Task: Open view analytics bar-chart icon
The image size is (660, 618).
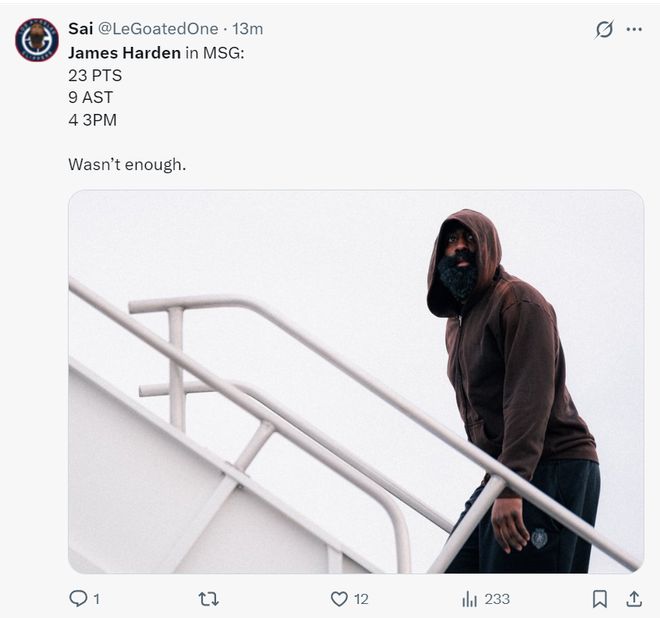Action: (469, 598)
